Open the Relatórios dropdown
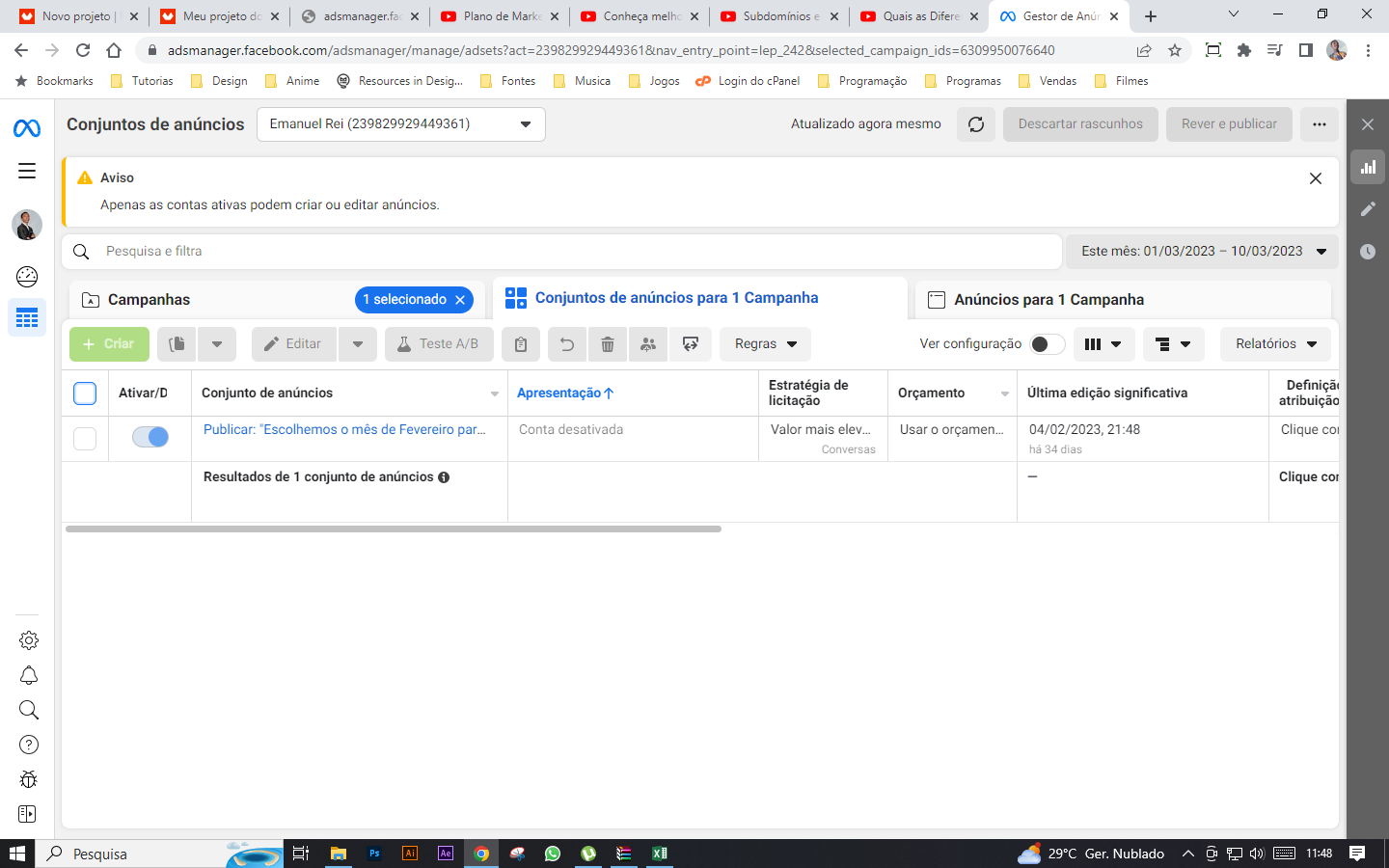 point(1275,344)
